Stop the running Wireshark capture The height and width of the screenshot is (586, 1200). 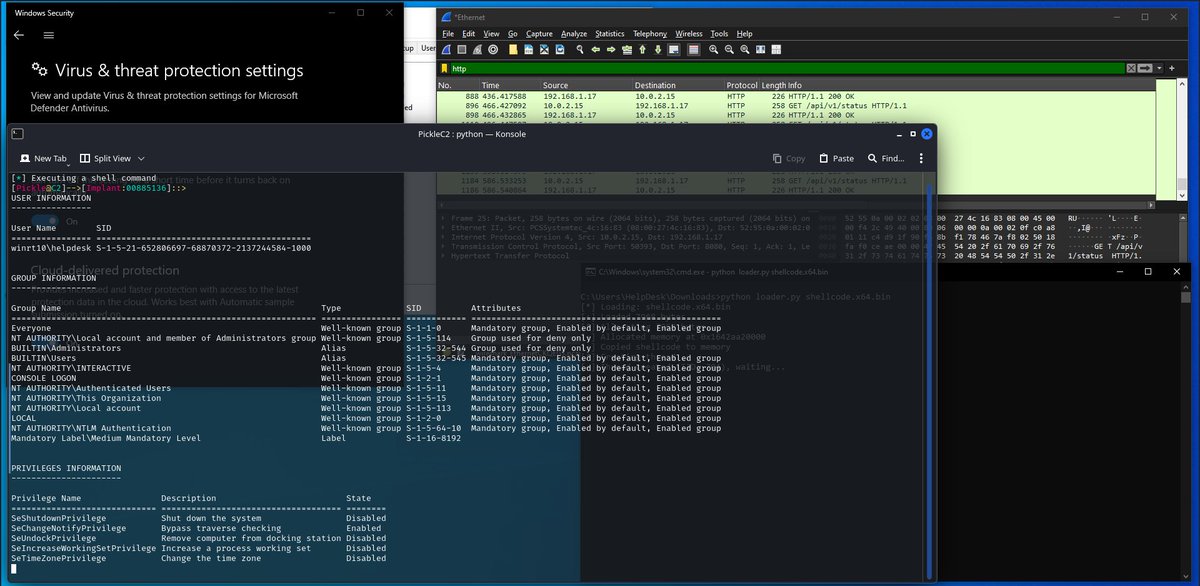[x=461, y=49]
